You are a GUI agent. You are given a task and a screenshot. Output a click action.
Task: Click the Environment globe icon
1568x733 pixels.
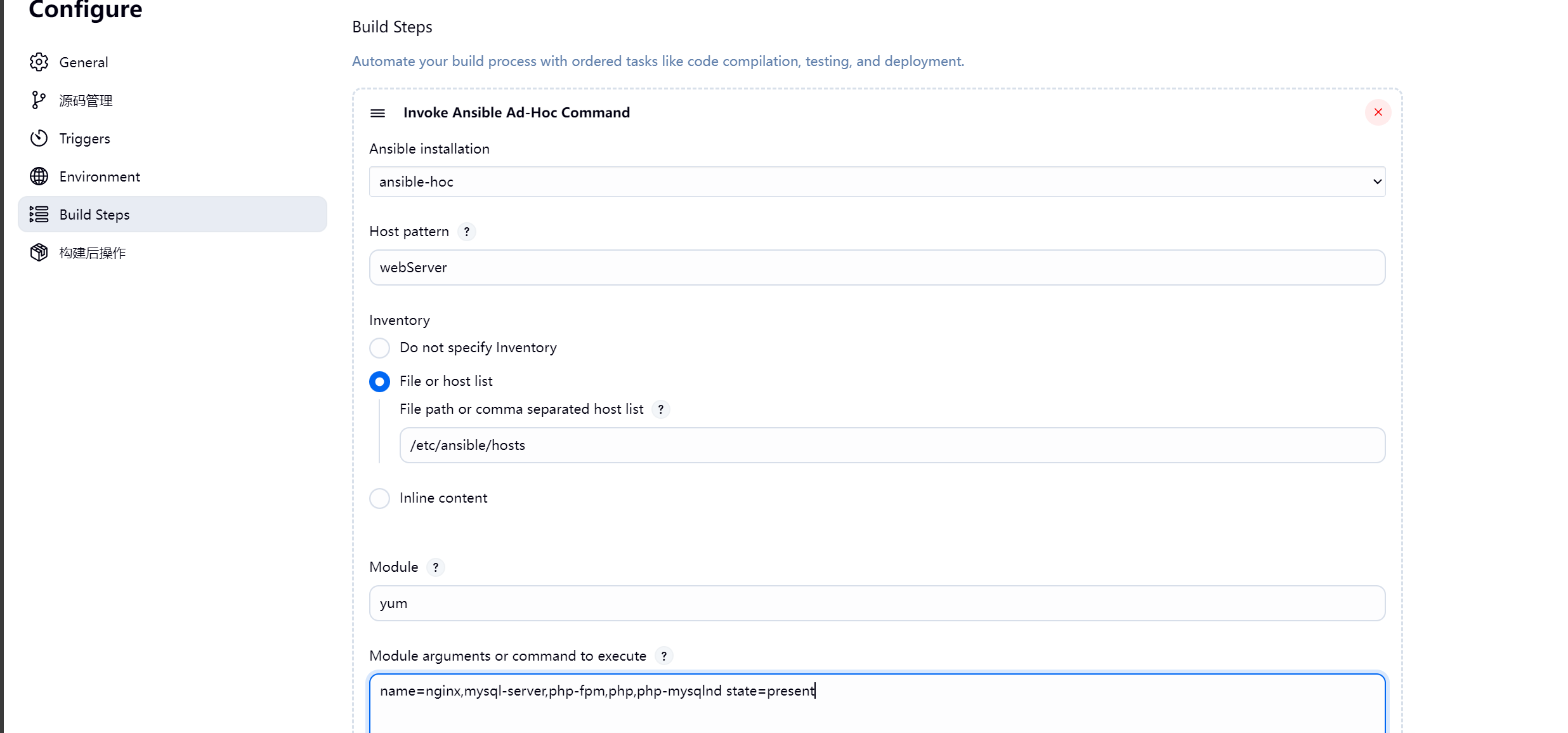click(39, 176)
